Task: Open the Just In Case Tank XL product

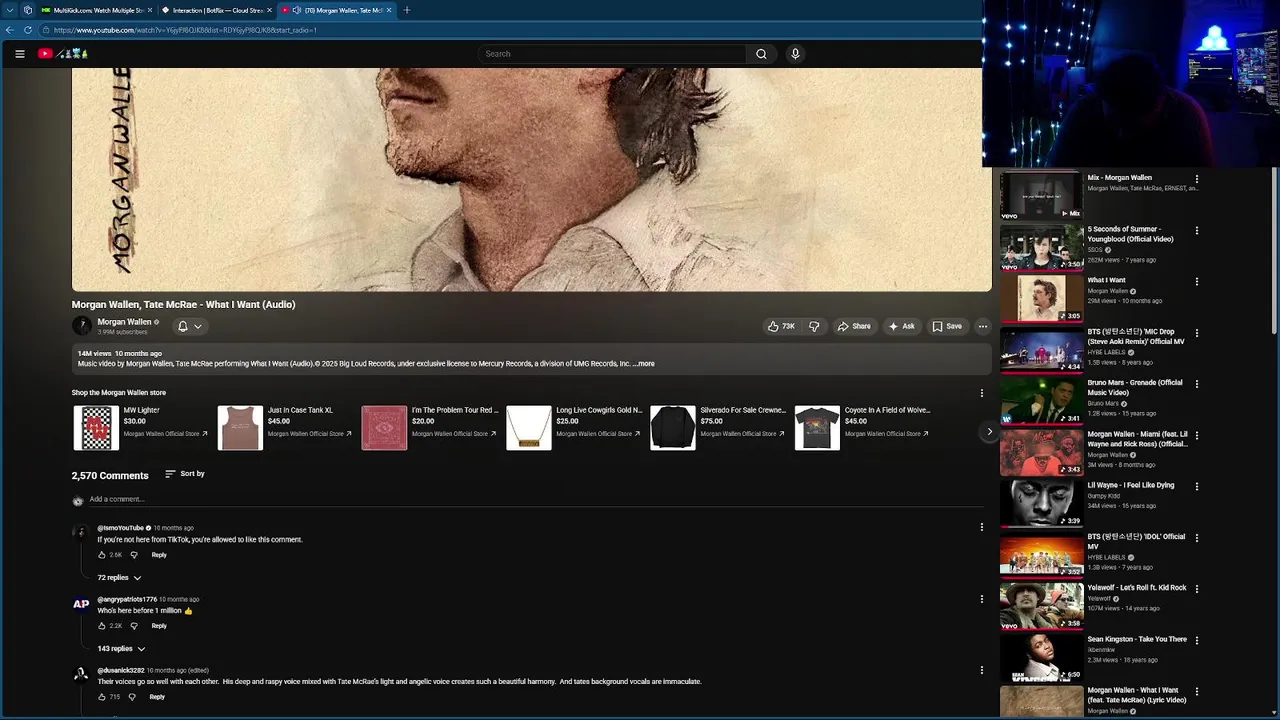Action: click(x=286, y=428)
